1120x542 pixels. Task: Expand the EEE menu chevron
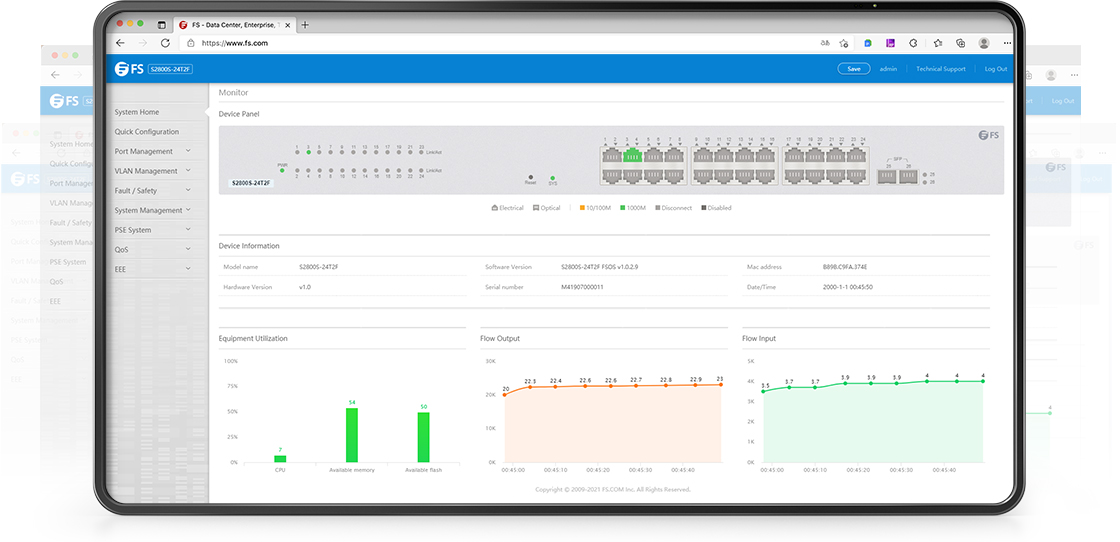coord(188,269)
